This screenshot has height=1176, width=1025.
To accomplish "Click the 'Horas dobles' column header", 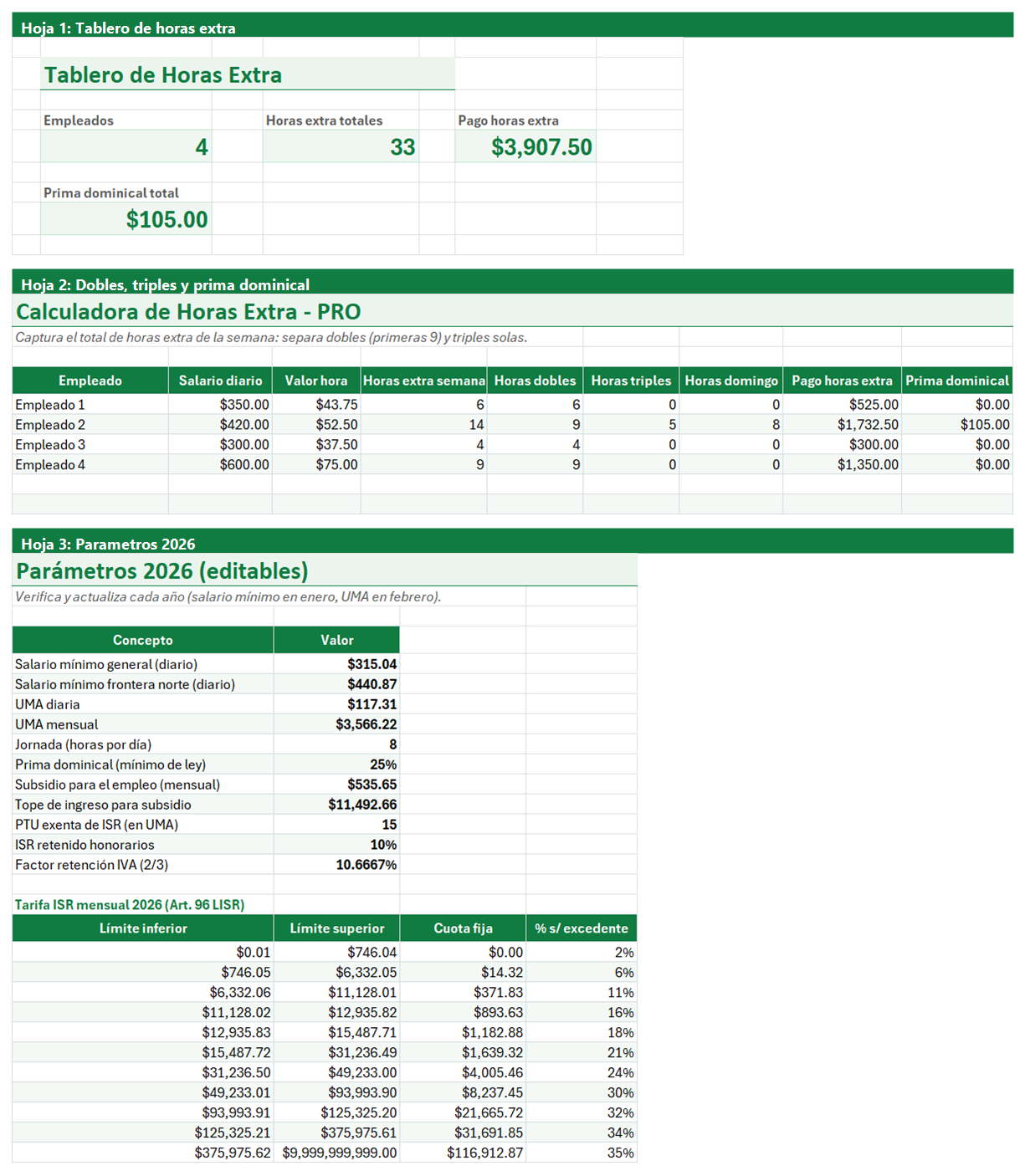I will click(535, 381).
